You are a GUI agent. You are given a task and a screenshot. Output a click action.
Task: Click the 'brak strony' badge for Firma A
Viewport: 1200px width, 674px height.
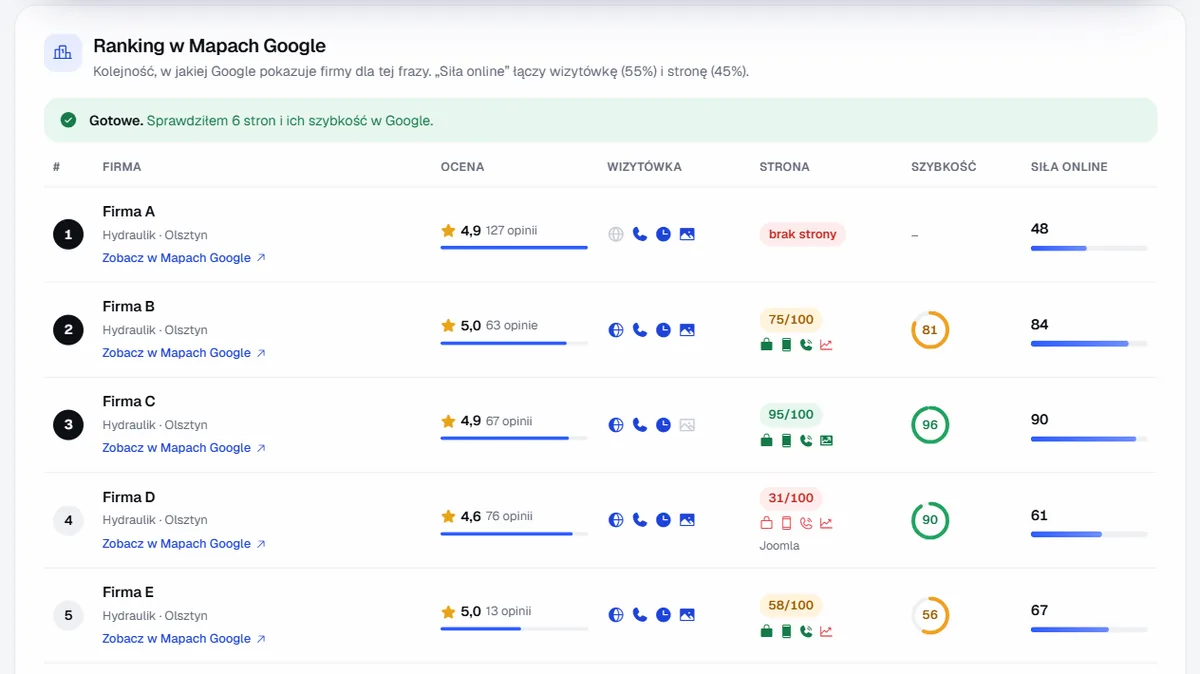click(x=803, y=235)
